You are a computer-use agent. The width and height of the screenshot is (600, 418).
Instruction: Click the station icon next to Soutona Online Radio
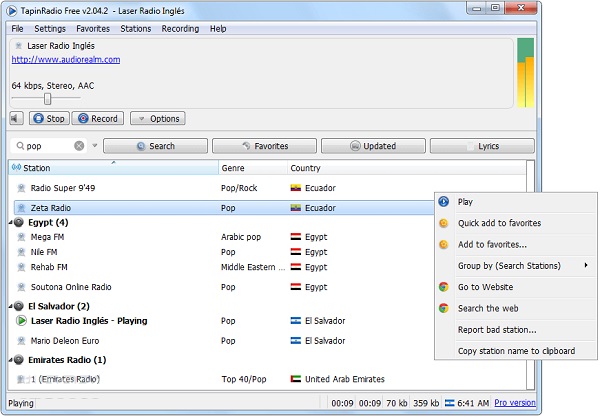21,287
